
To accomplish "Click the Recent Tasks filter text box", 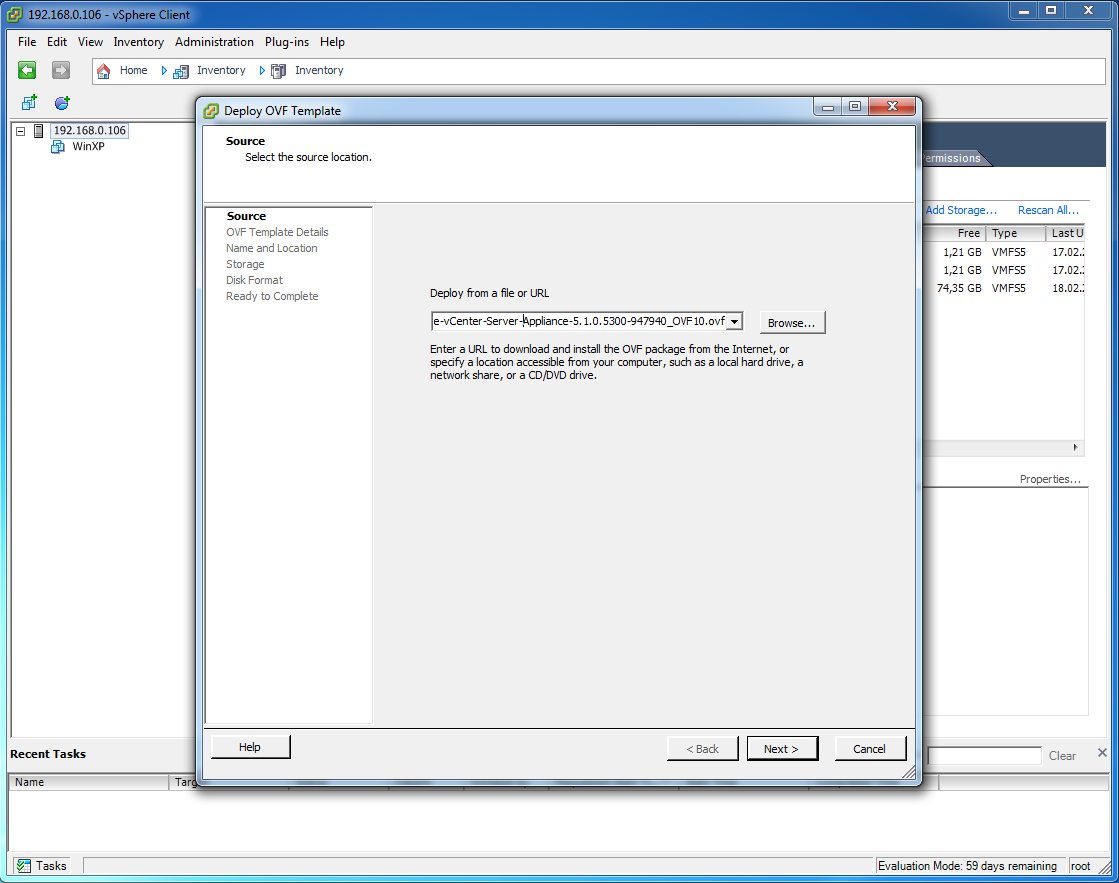I will (x=984, y=755).
